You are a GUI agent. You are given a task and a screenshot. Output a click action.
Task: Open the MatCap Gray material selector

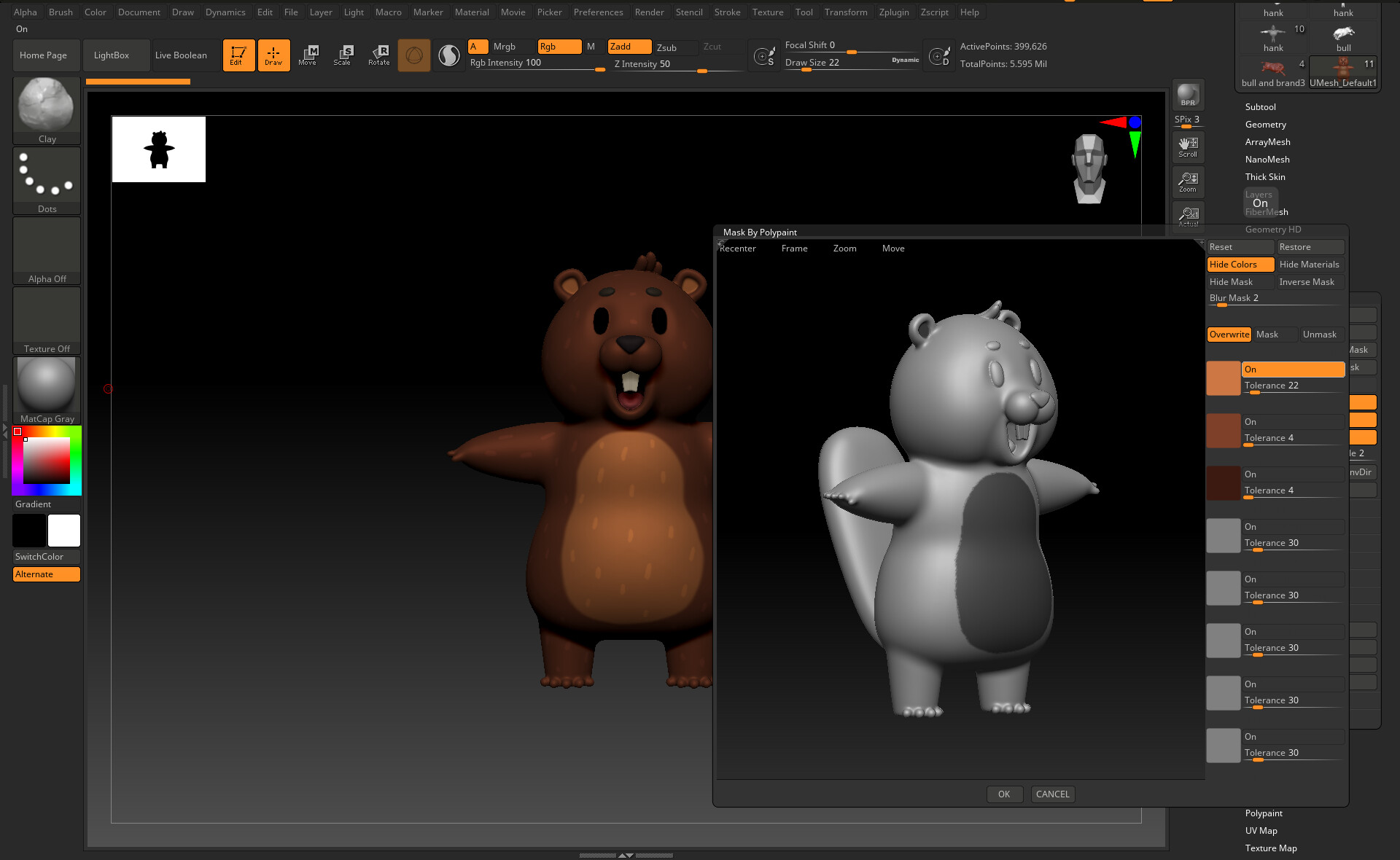pos(47,391)
